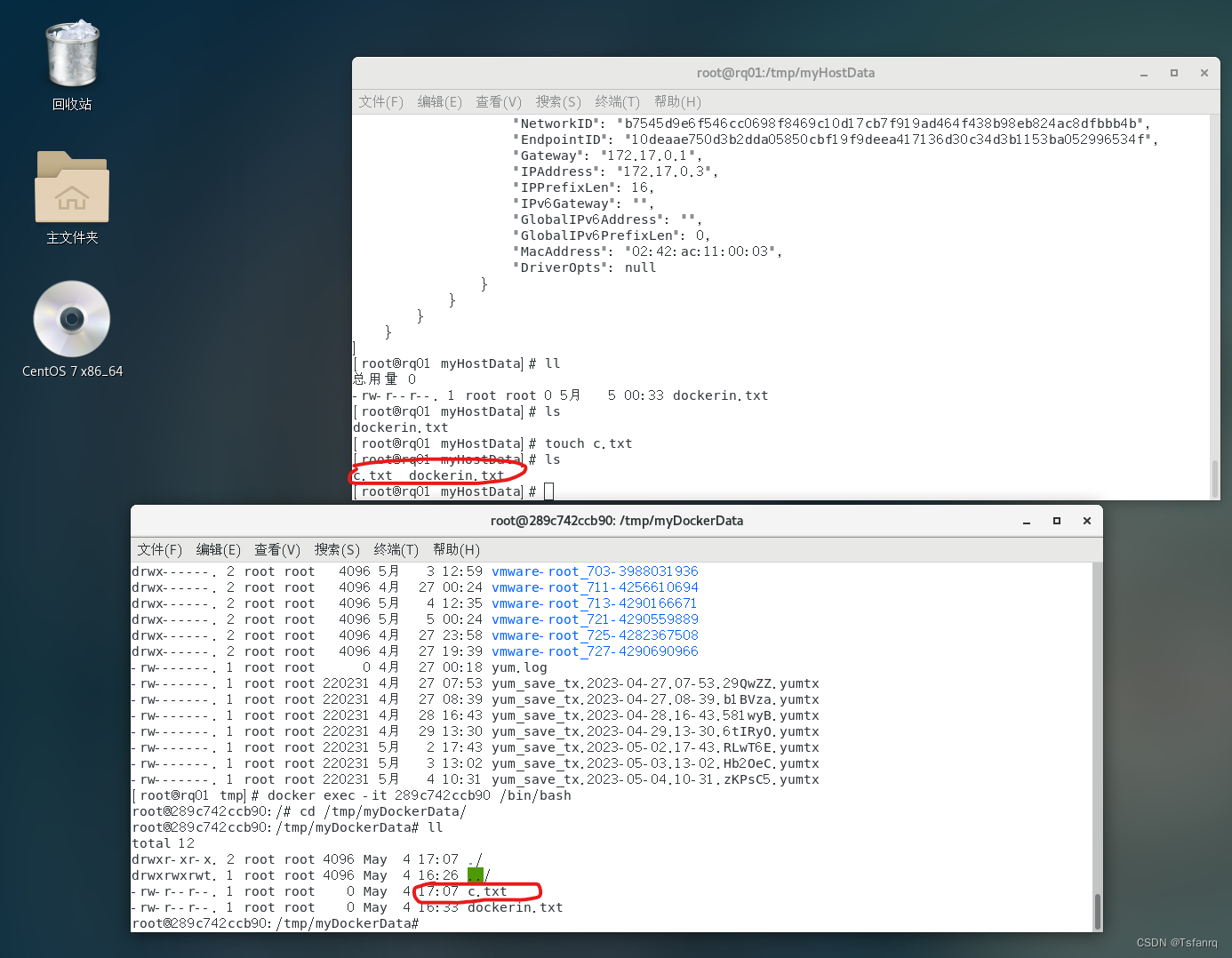1232x958 pixels.
Task: Click the "docker exec -it 289c742ccb90 /bin/bash" command
Action: [420, 795]
